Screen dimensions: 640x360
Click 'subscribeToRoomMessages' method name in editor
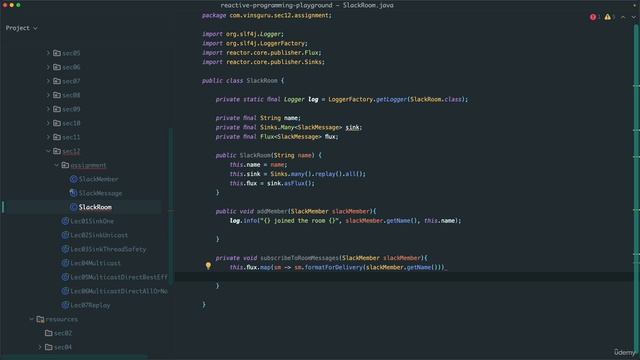[299, 258]
